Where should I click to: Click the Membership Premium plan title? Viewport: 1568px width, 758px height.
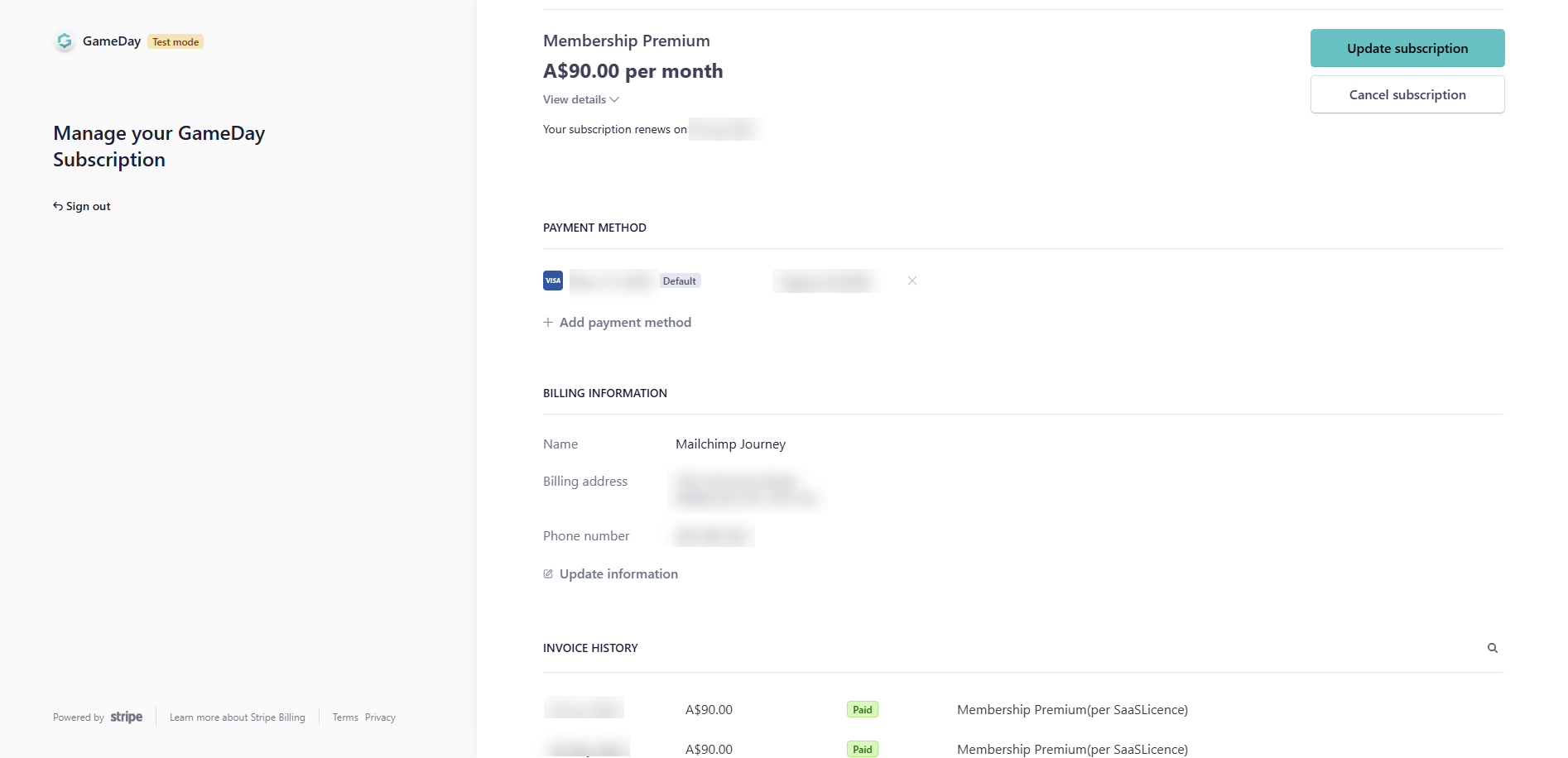click(x=627, y=41)
